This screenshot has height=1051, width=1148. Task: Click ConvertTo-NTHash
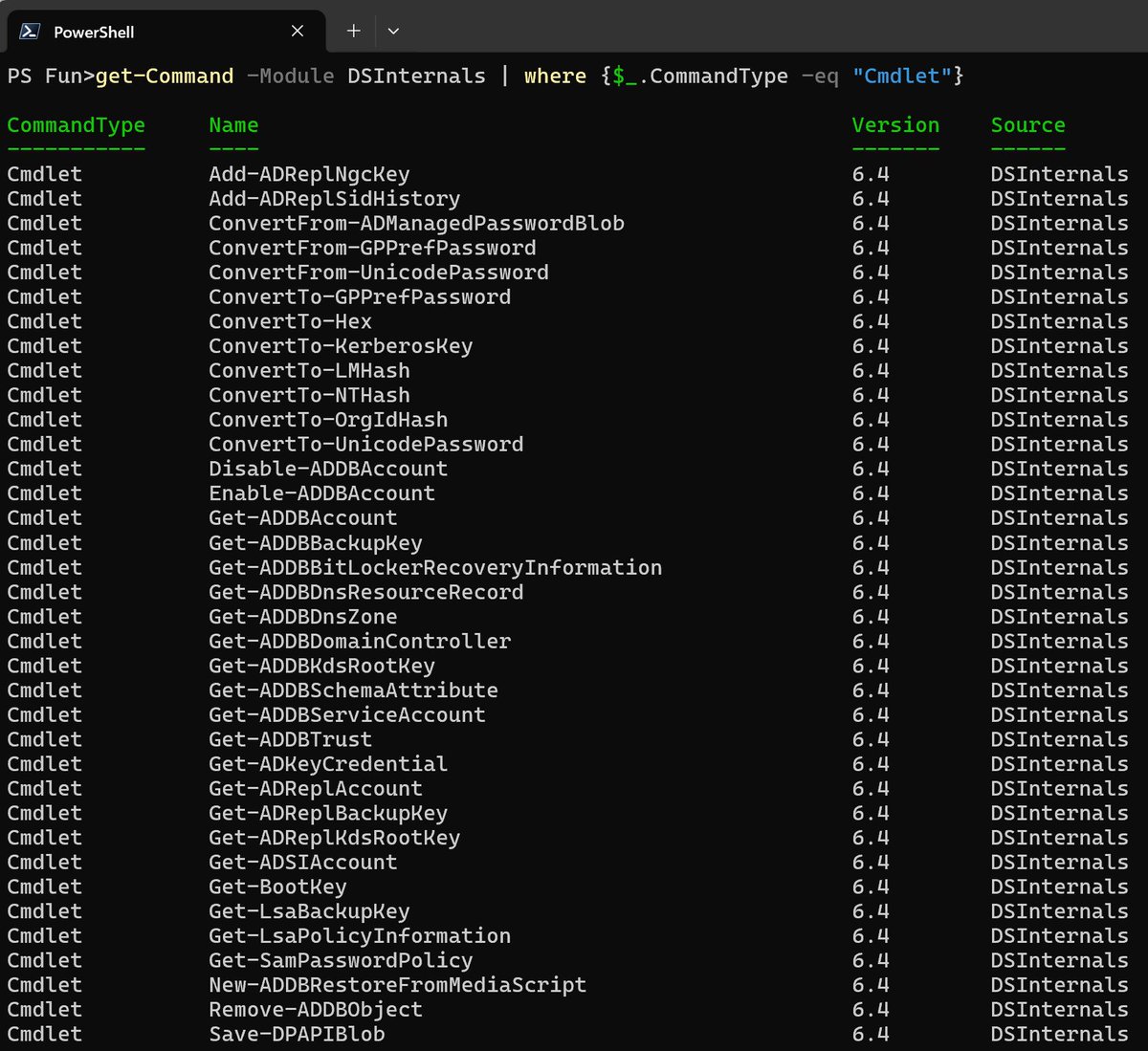(x=309, y=395)
